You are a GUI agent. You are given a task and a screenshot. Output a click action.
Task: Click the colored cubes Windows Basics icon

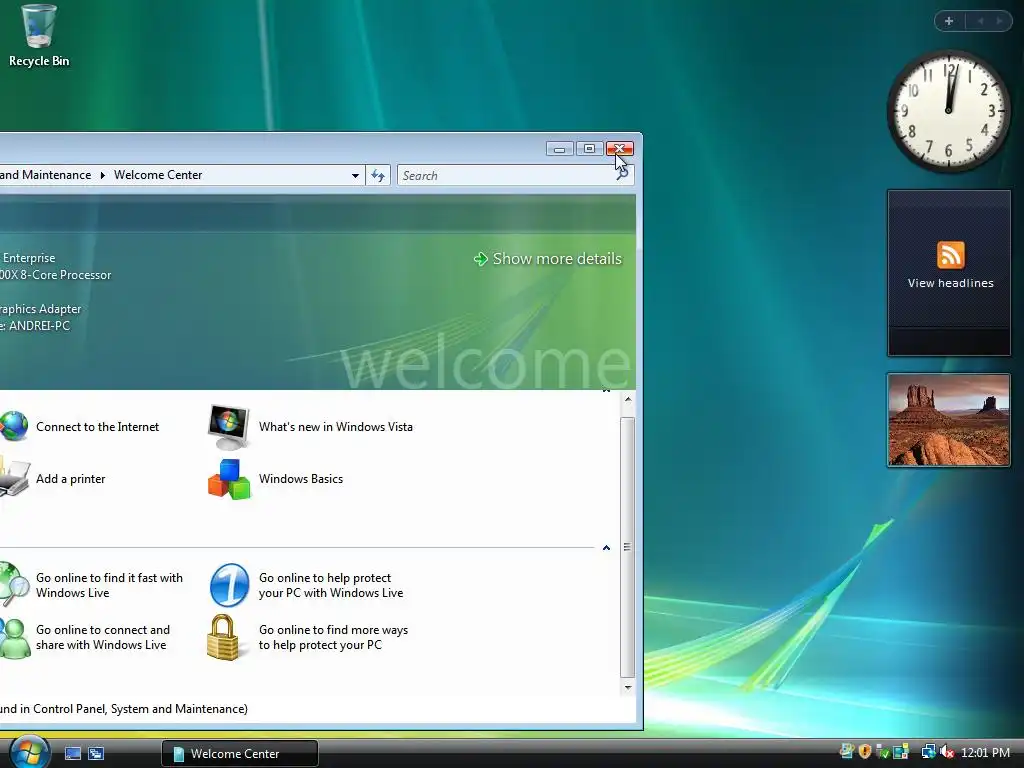tap(229, 479)
